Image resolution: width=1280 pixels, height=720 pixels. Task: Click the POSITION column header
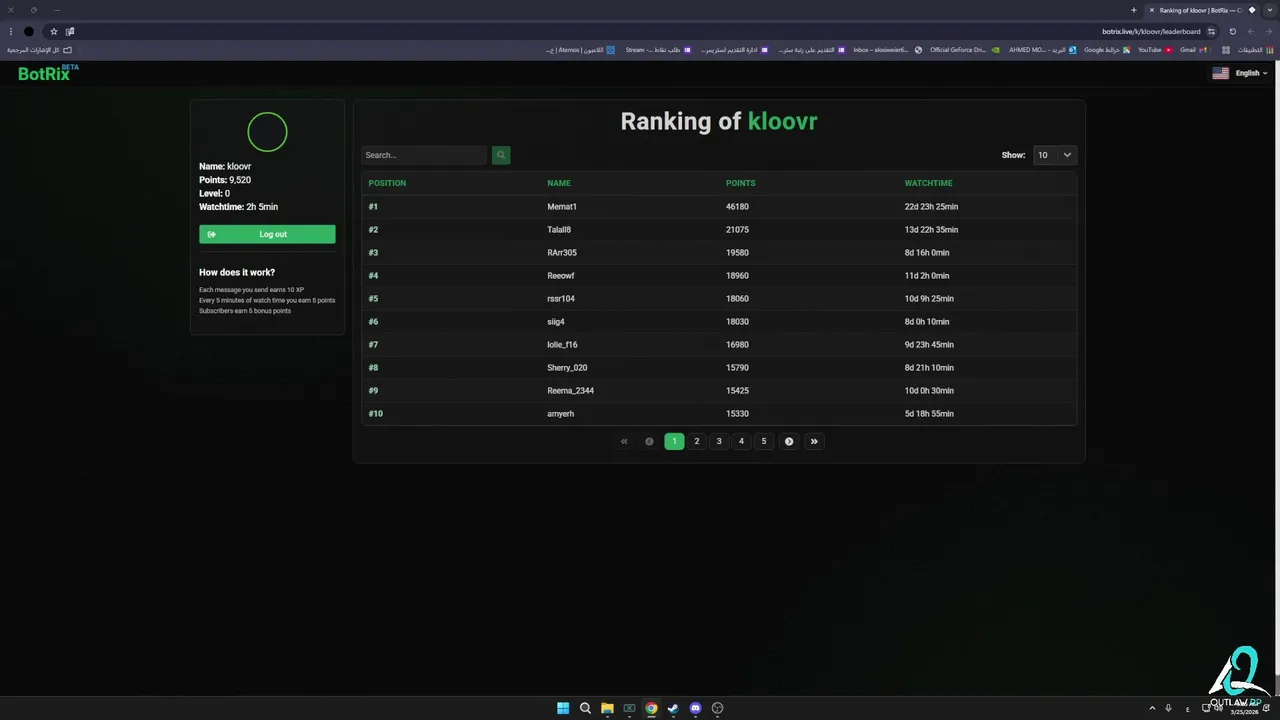pos(387,183)
